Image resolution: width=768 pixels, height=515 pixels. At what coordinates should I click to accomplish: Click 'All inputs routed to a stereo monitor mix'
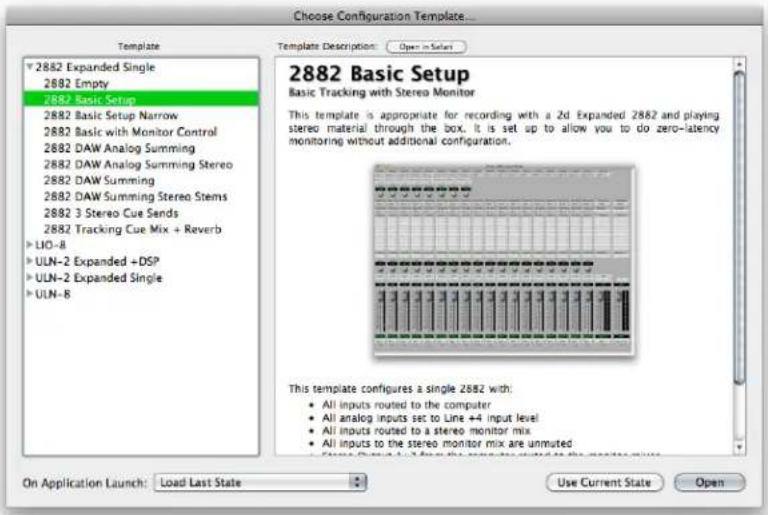coord(426,431)
